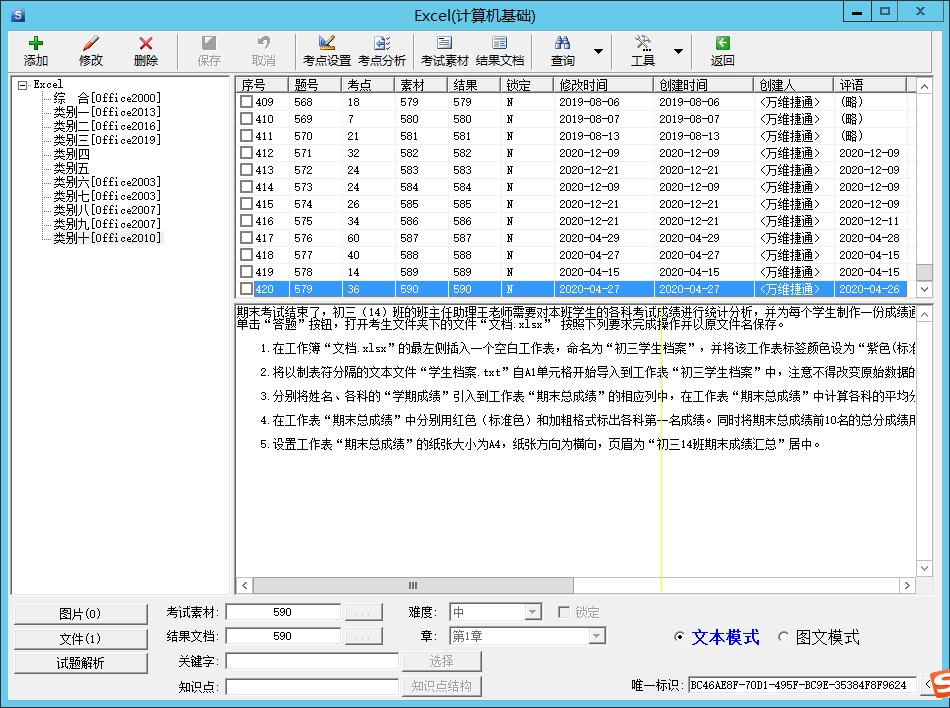Click the 评语 column header
The width and height of the screenshot is (950, 708).
(870, 85)
